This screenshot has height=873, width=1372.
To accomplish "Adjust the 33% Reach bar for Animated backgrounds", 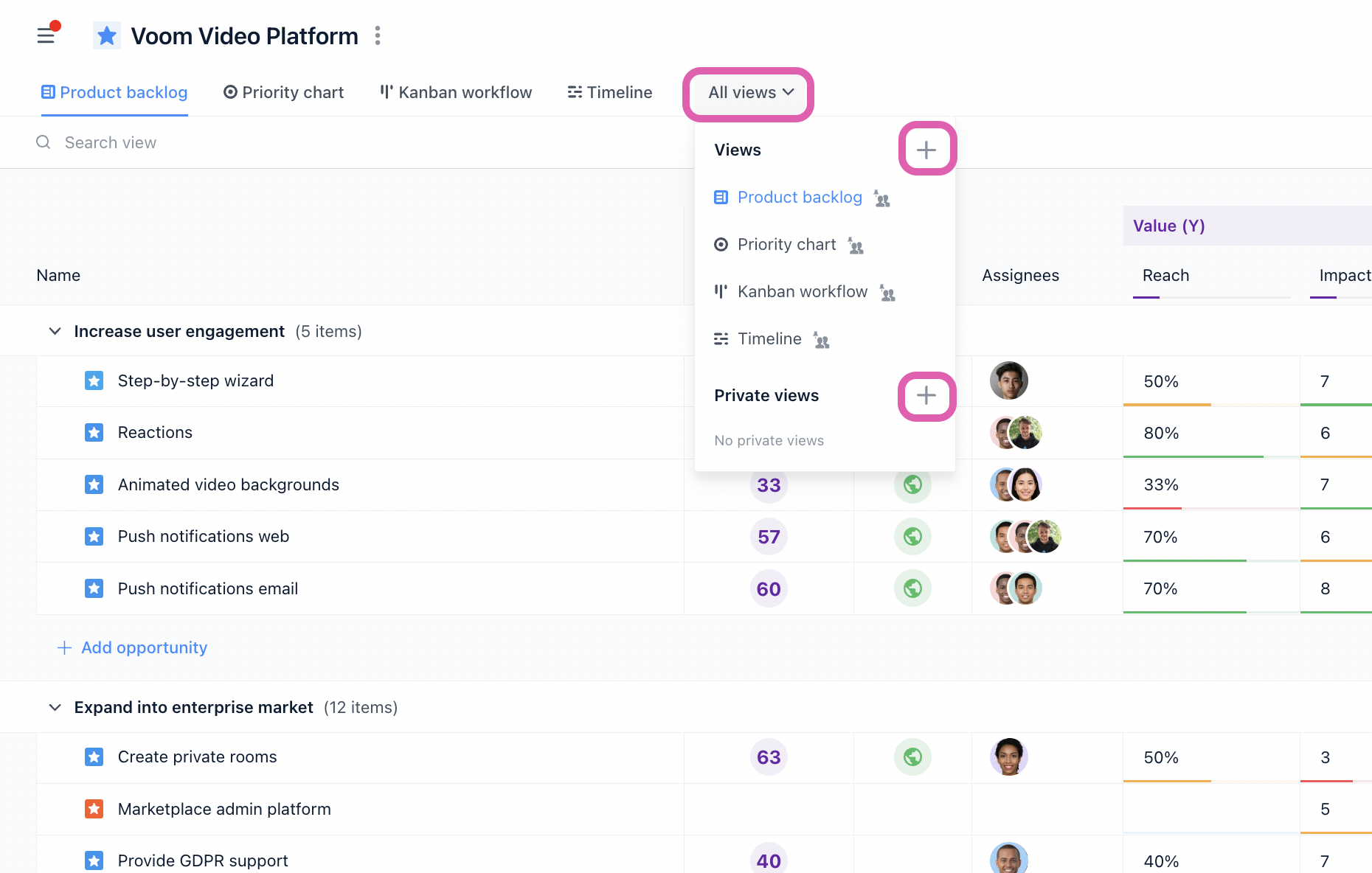I will (x=1210, y=508).
